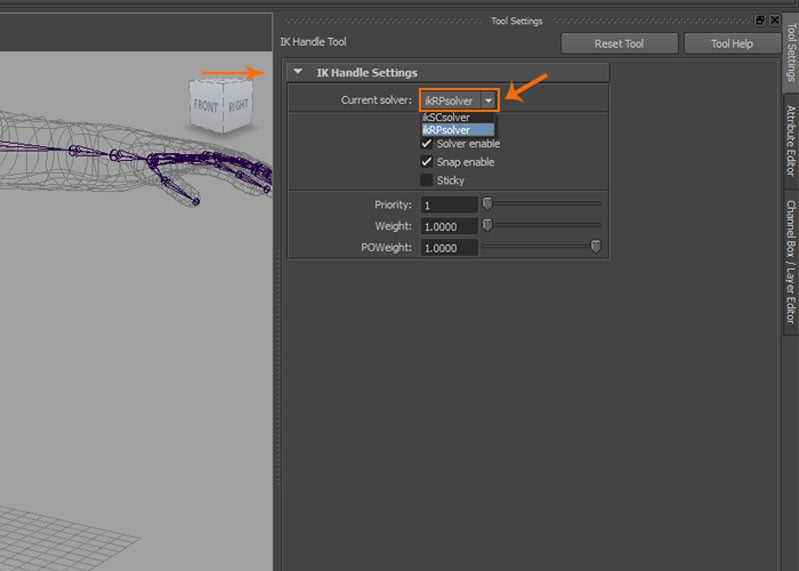Image resolution: width=799 pixels, height=571 pixels.
Task: Switch to the Attribute Editor tab
Action: point(790,140)
